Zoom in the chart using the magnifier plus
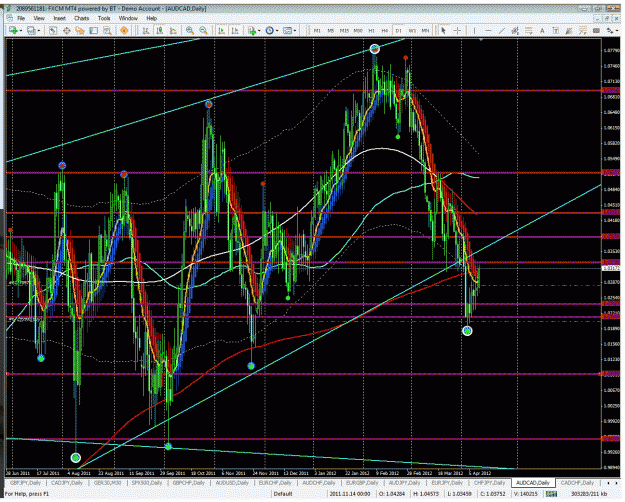Screen dimensions: 625x502 [x=190, y=31]
